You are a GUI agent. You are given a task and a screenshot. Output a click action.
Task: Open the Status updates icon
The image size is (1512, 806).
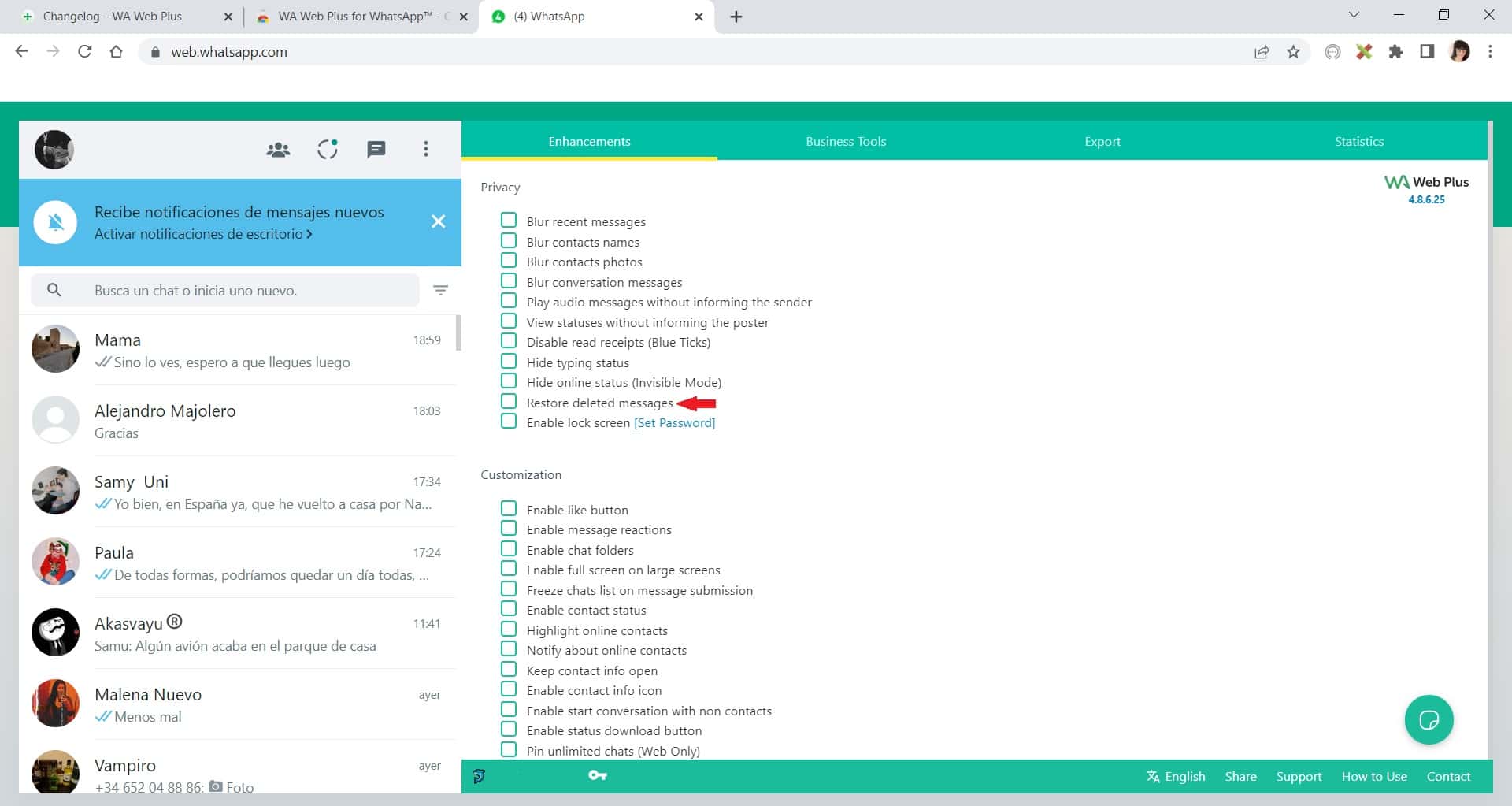click(x=328, y=150)
